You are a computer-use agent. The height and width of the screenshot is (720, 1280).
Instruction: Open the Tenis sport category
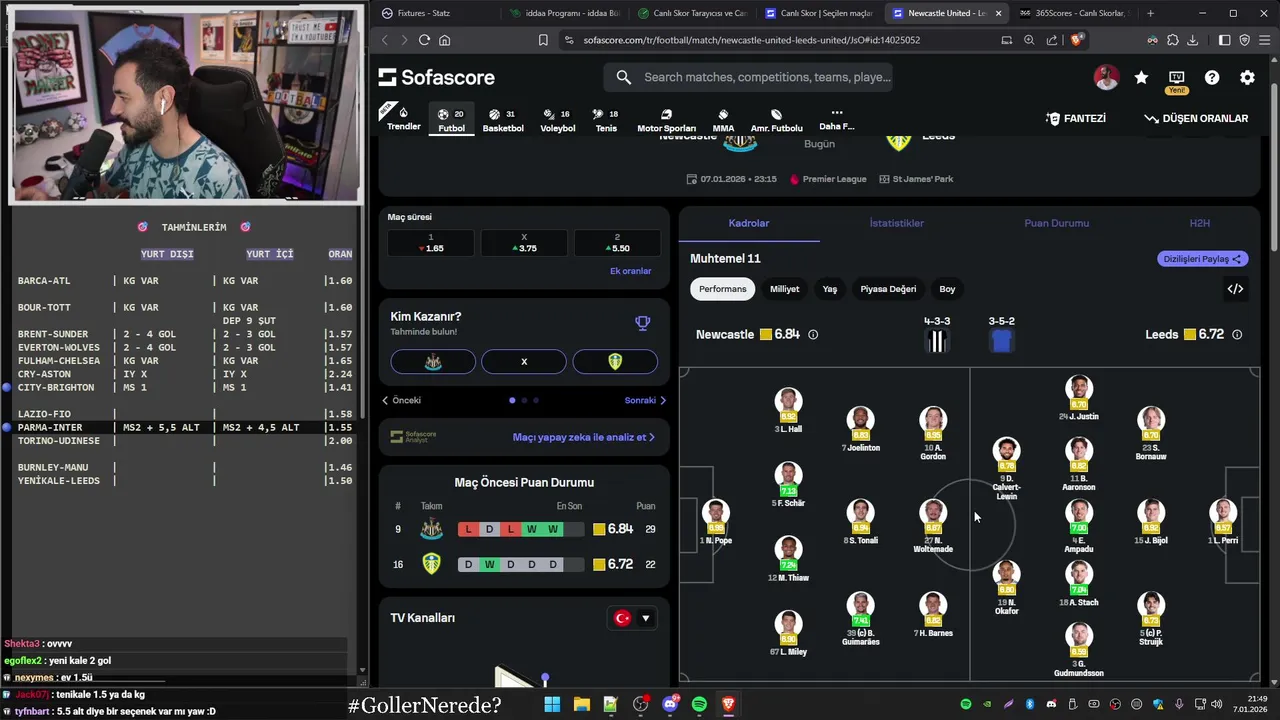pos(606,120)
